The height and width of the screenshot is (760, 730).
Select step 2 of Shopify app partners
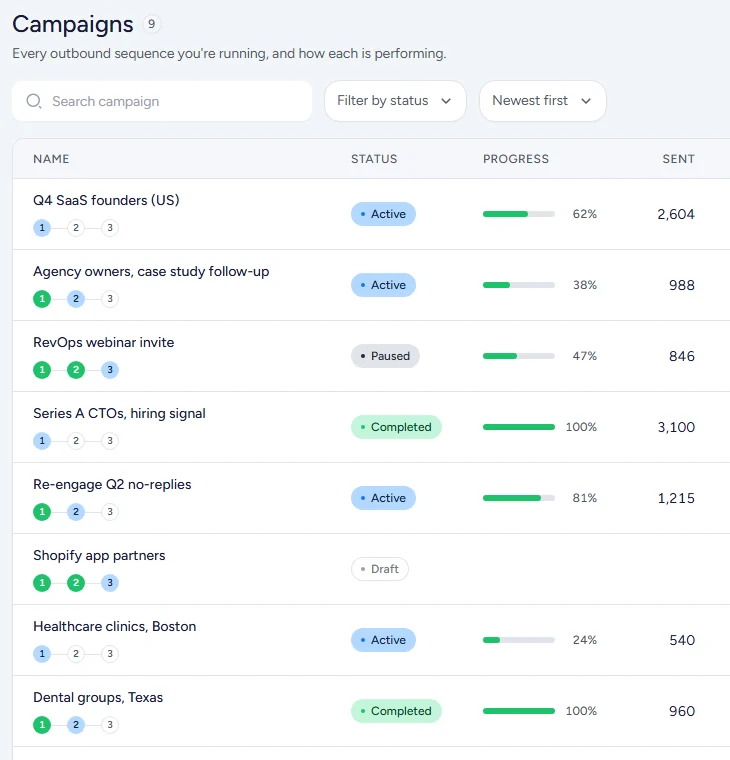click(x=76, y=583)
